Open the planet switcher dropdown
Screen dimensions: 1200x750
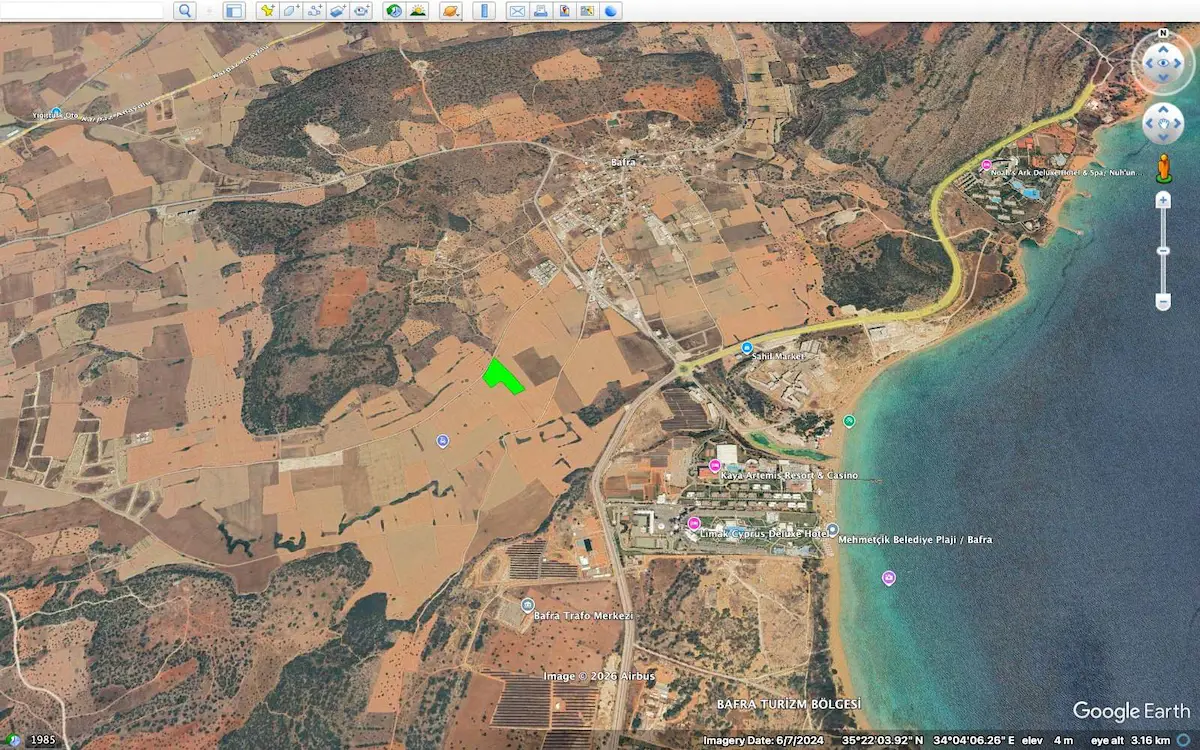(x=450, y=11)
